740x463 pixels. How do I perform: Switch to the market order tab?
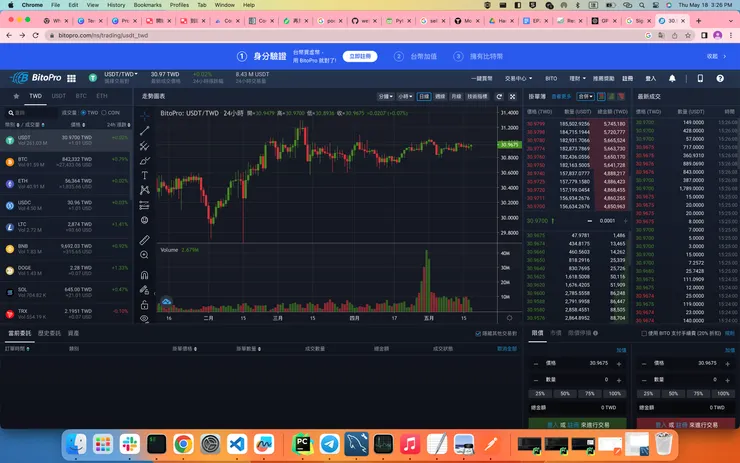click(x=556, y=333)
